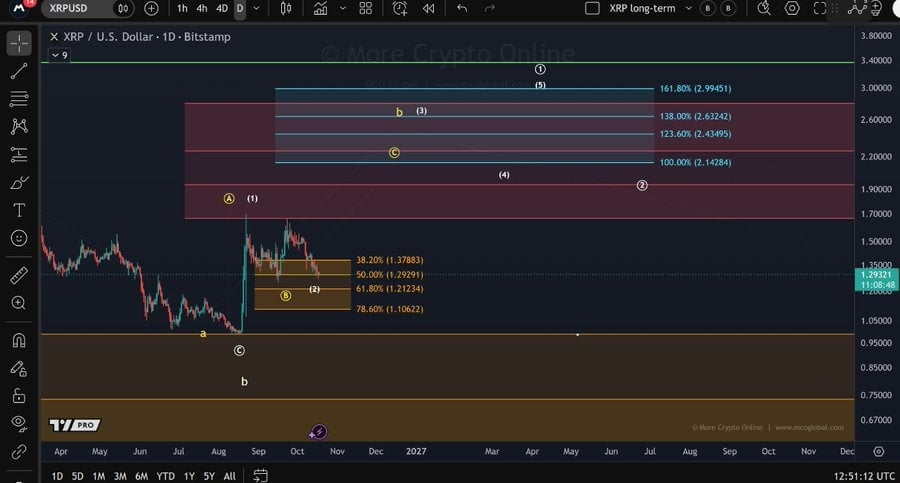Redo the chart action
Screen dimensions: 900x483
tap(490, 9)
